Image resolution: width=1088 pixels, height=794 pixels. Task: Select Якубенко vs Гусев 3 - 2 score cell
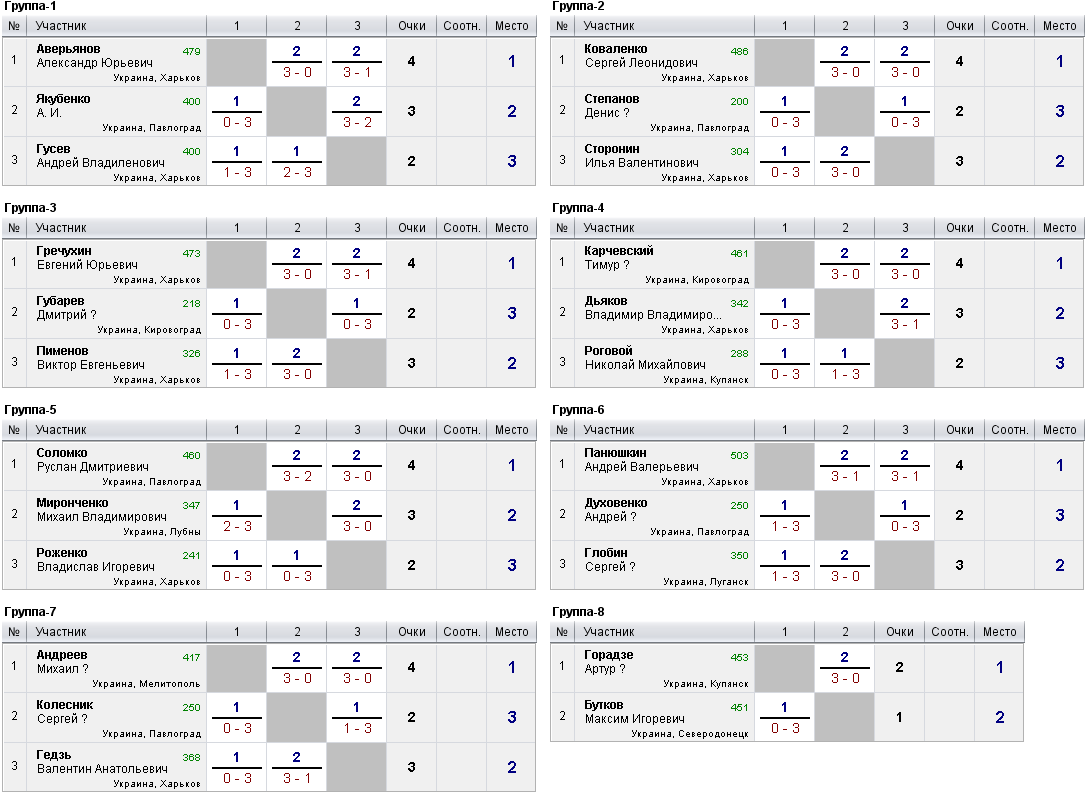pyautogui.click(x=357, y=112)
